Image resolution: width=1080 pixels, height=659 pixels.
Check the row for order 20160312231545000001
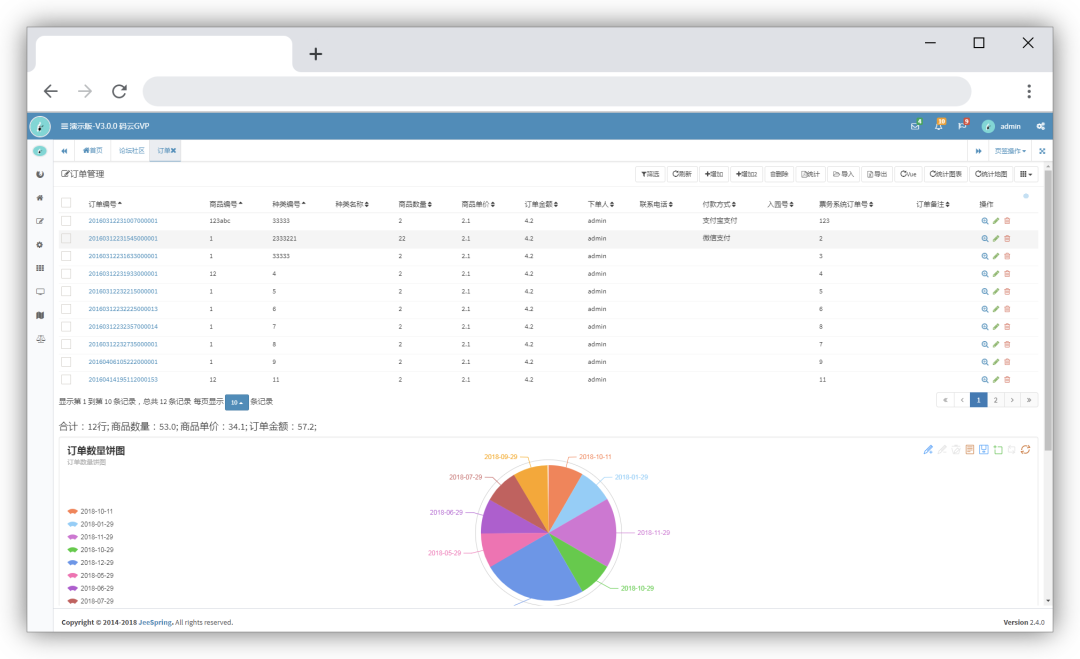coord(66,238)
